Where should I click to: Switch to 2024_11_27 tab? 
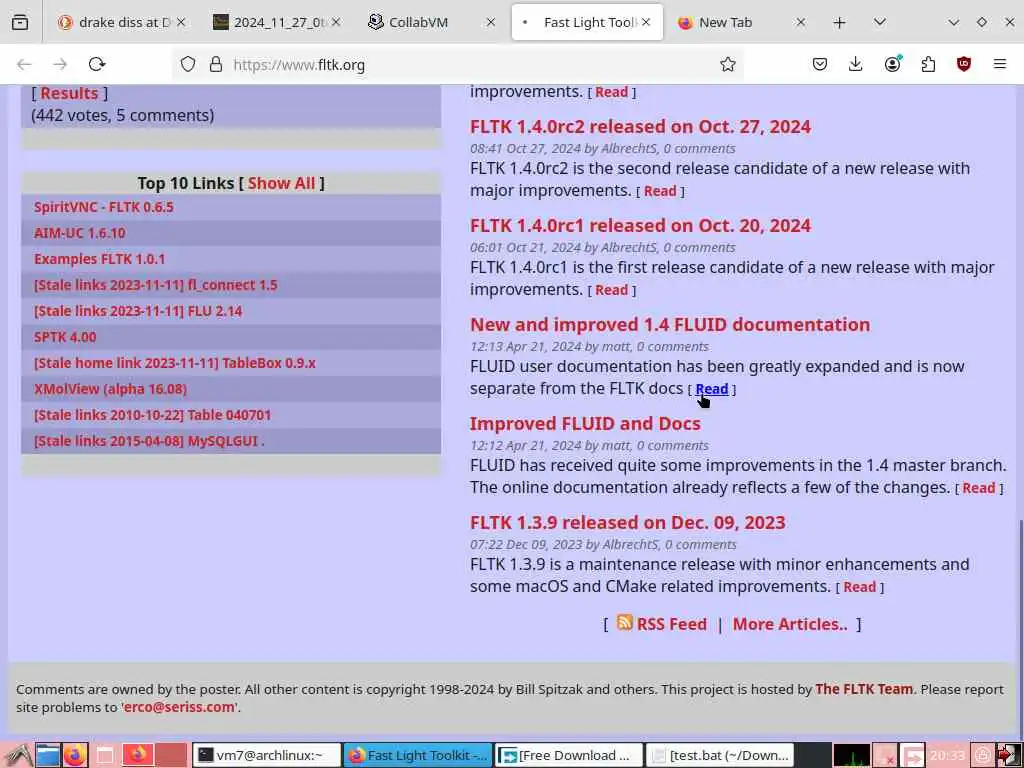(277, 22)
